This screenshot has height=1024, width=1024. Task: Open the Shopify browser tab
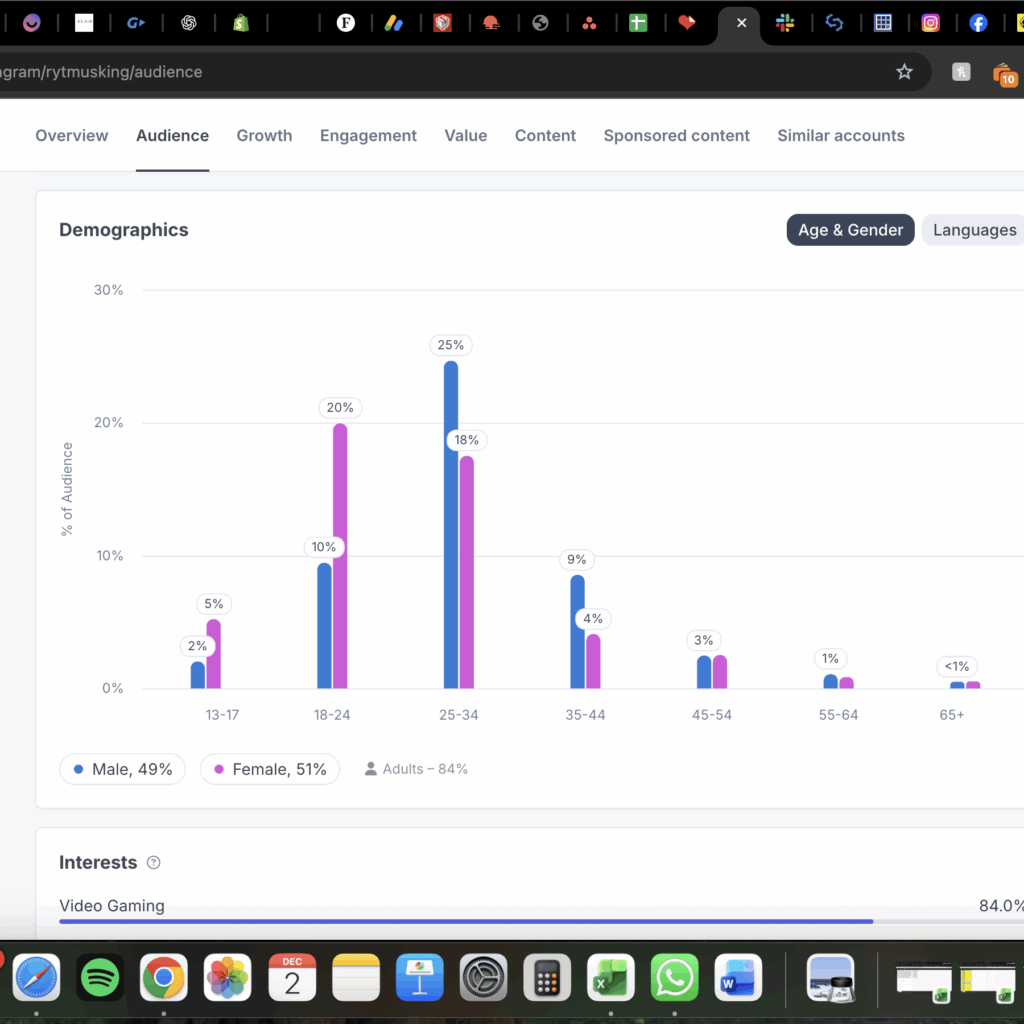(x=240, y=23)
